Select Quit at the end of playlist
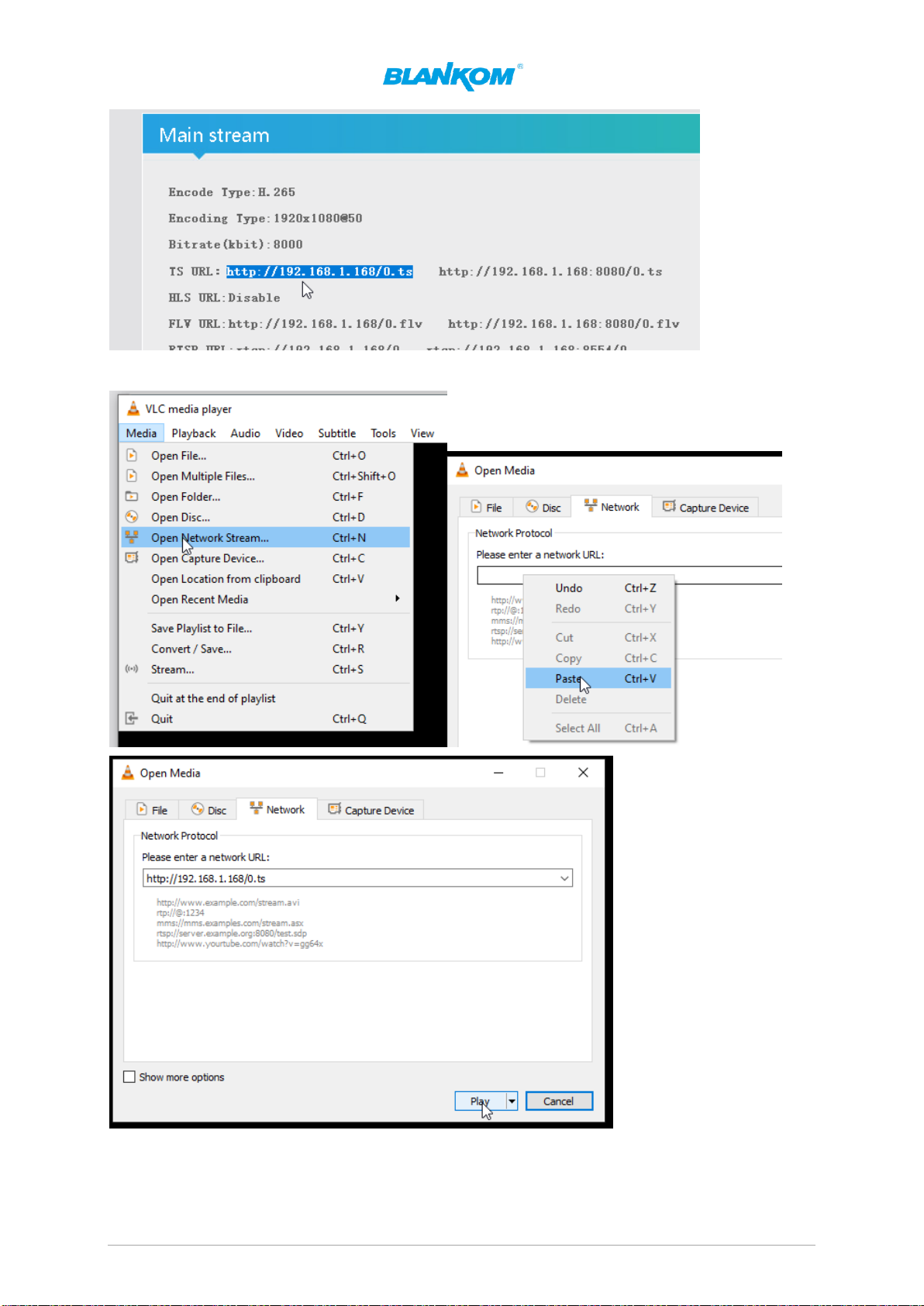The height and width of the screenshot is (1306, 924). (x=266, y=698)
